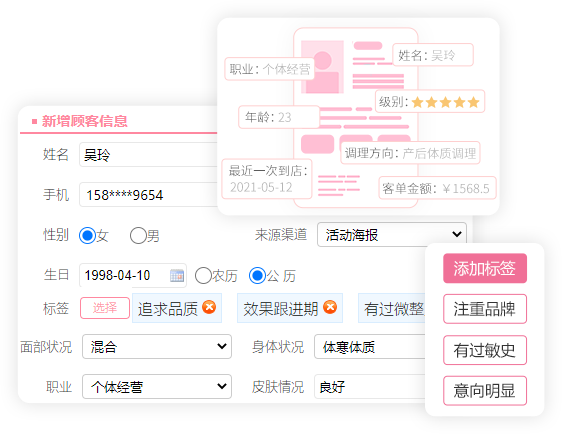Select the 有过敏史 tag option
Viewport: 562px width, 434px height.
pyautogui.click(x=485, y=350)
